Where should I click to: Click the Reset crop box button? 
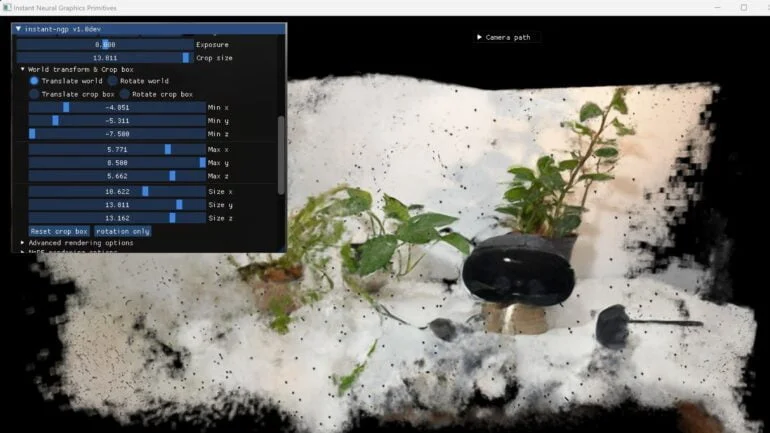click(59, 231)
